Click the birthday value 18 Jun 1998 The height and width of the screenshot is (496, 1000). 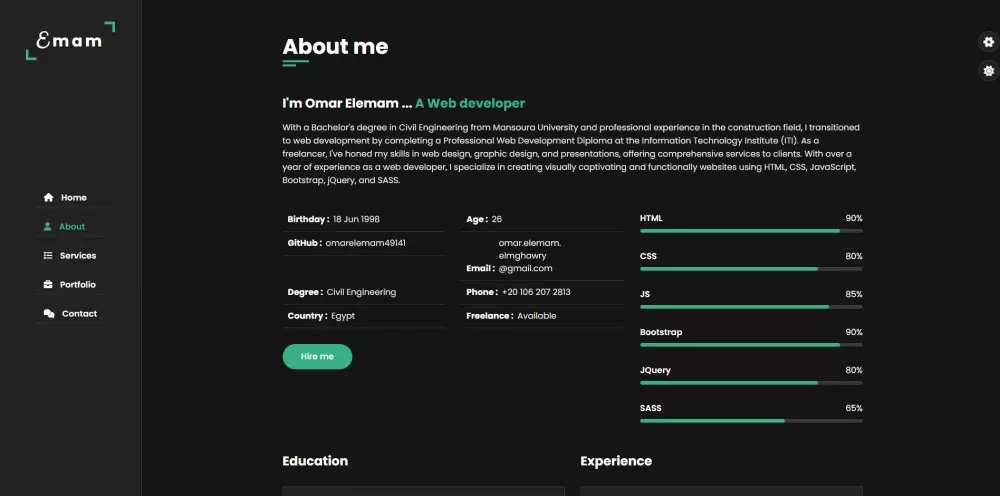point(357,219)
